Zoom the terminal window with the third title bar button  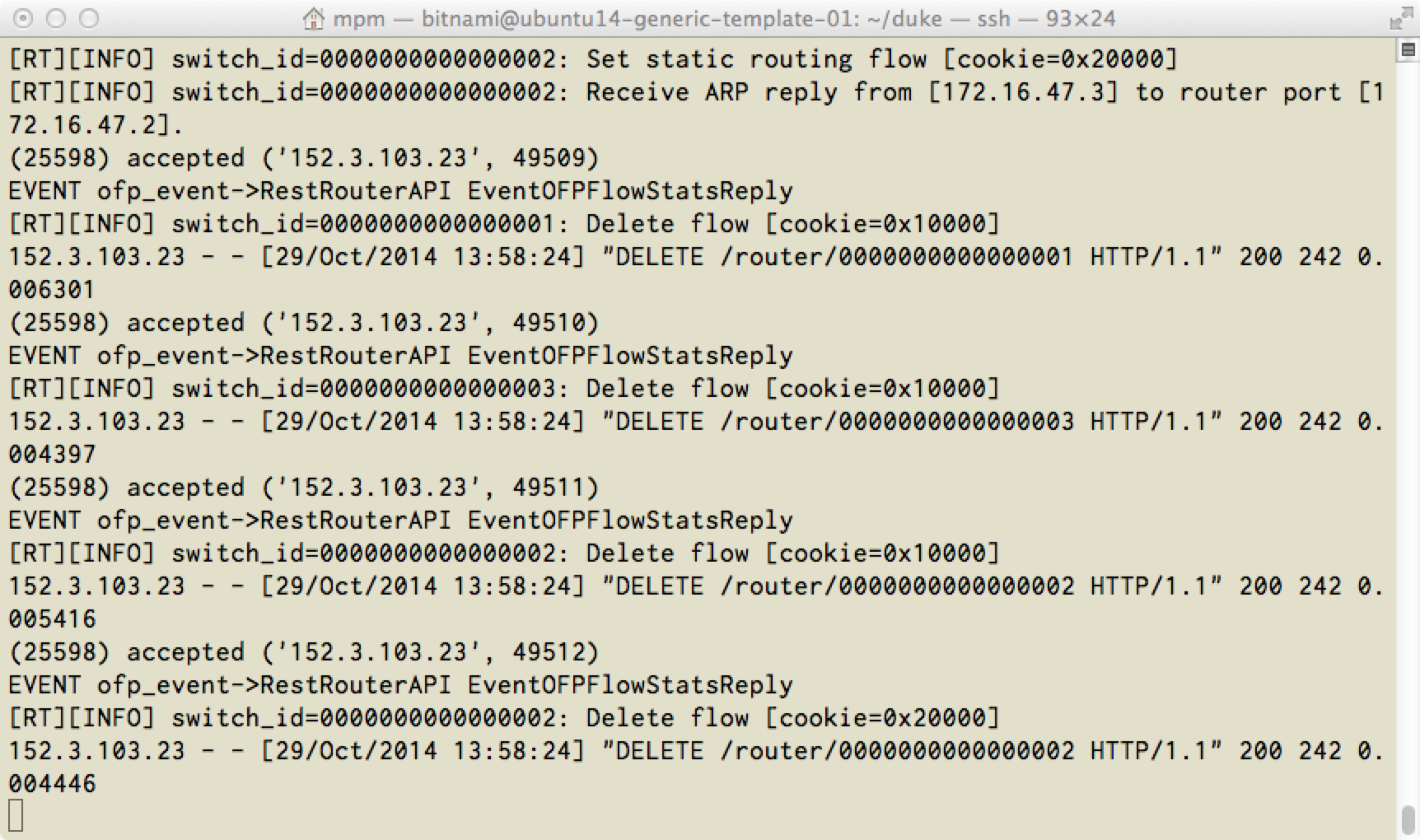tap(89, 18)
